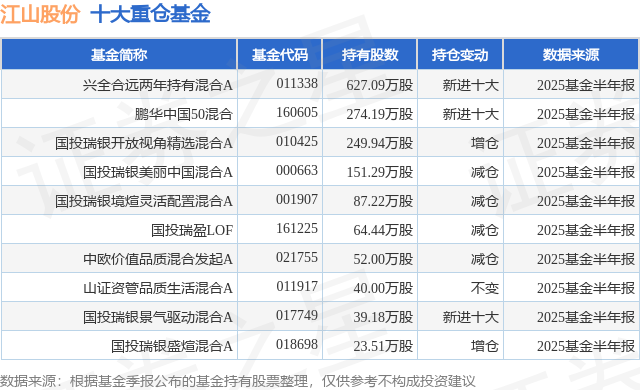Select fund 兴全合远两年持有混合A
The image size is (640, 390).
158,85
